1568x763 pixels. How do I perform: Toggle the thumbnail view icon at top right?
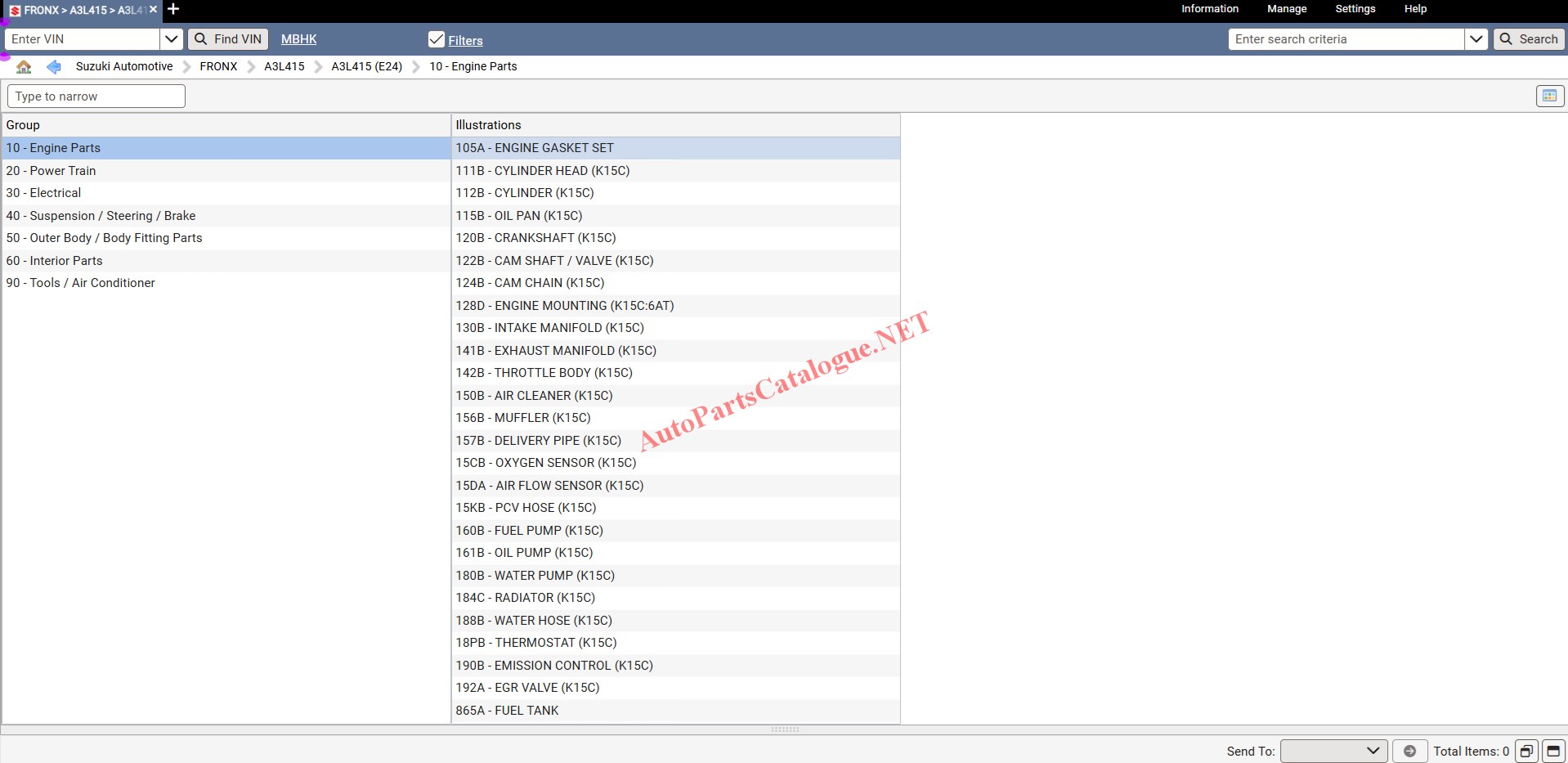coord(1549,96)
